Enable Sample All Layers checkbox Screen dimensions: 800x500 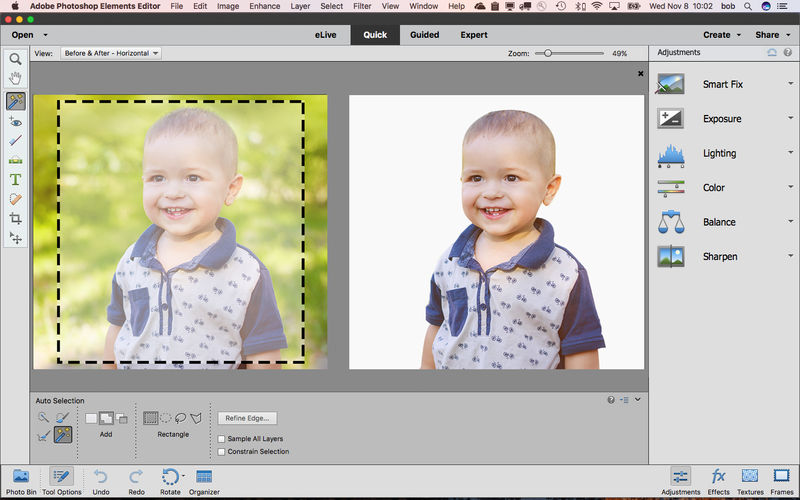(221, 439)
